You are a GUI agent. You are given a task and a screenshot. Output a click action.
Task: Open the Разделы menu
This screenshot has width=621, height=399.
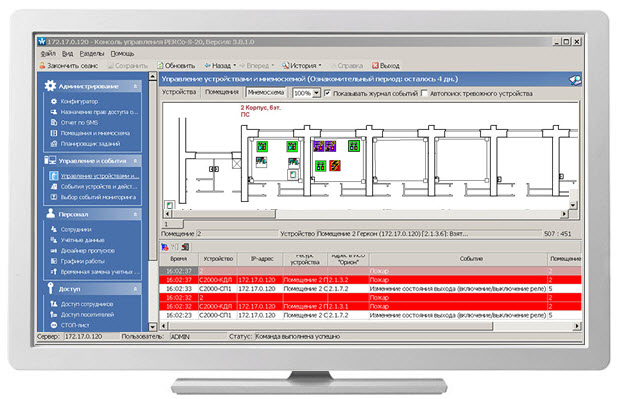click(91, 53)
